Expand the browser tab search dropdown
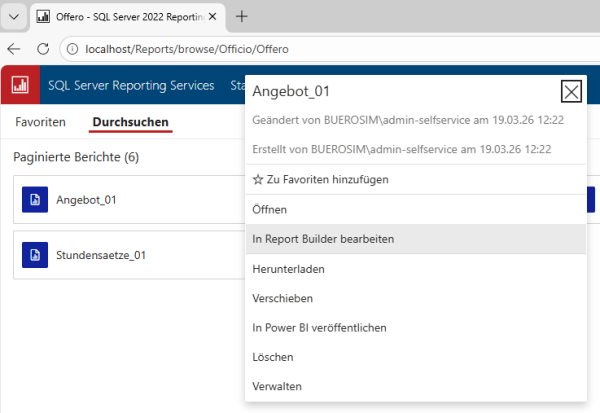 click(x=14, y=17)
